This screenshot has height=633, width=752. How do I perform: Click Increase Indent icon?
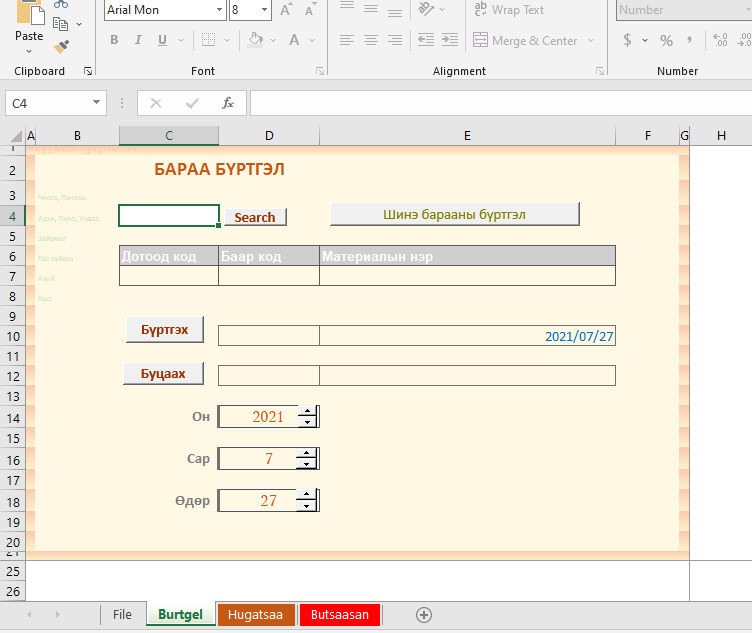coord(450,40)
